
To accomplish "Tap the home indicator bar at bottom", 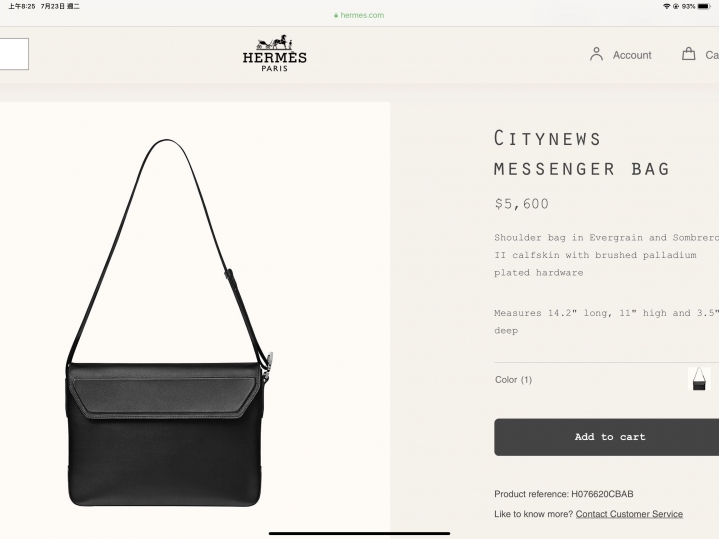I will 359,533.
